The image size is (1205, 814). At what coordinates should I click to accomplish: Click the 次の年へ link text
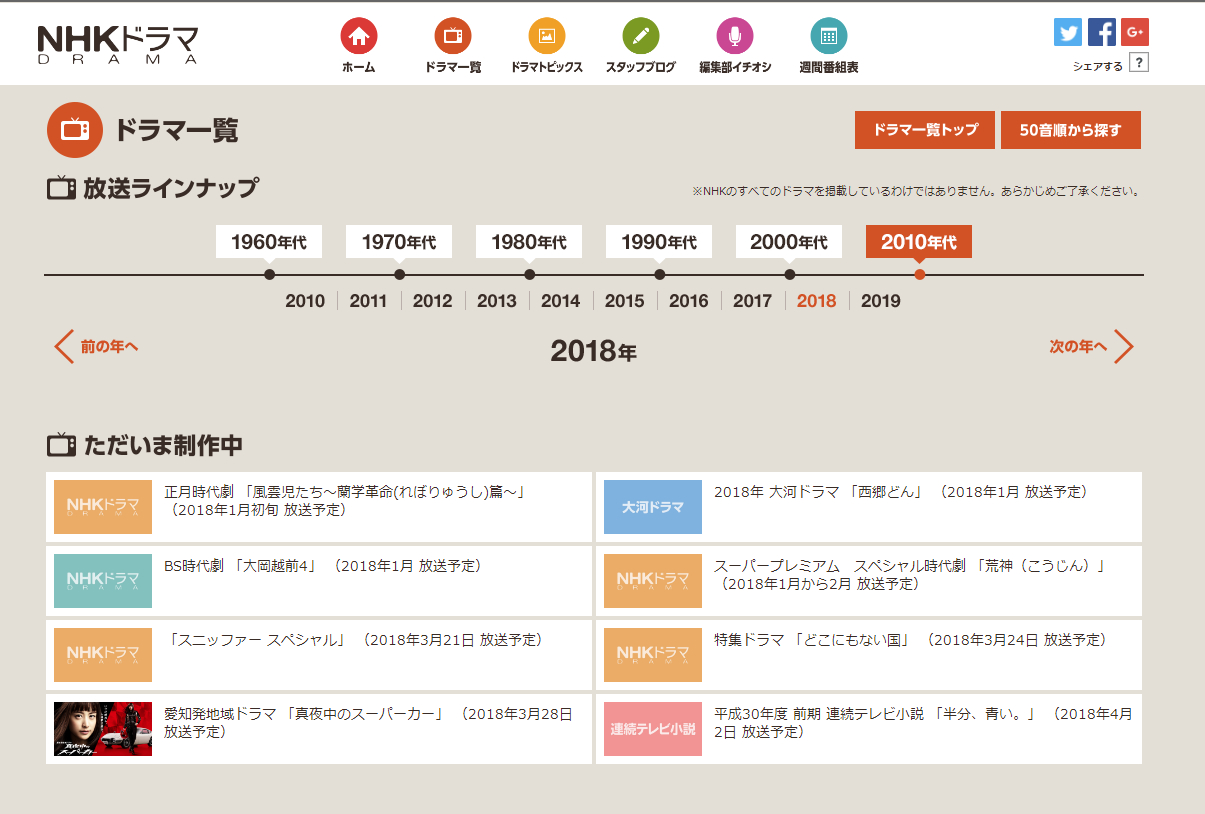1078,347
